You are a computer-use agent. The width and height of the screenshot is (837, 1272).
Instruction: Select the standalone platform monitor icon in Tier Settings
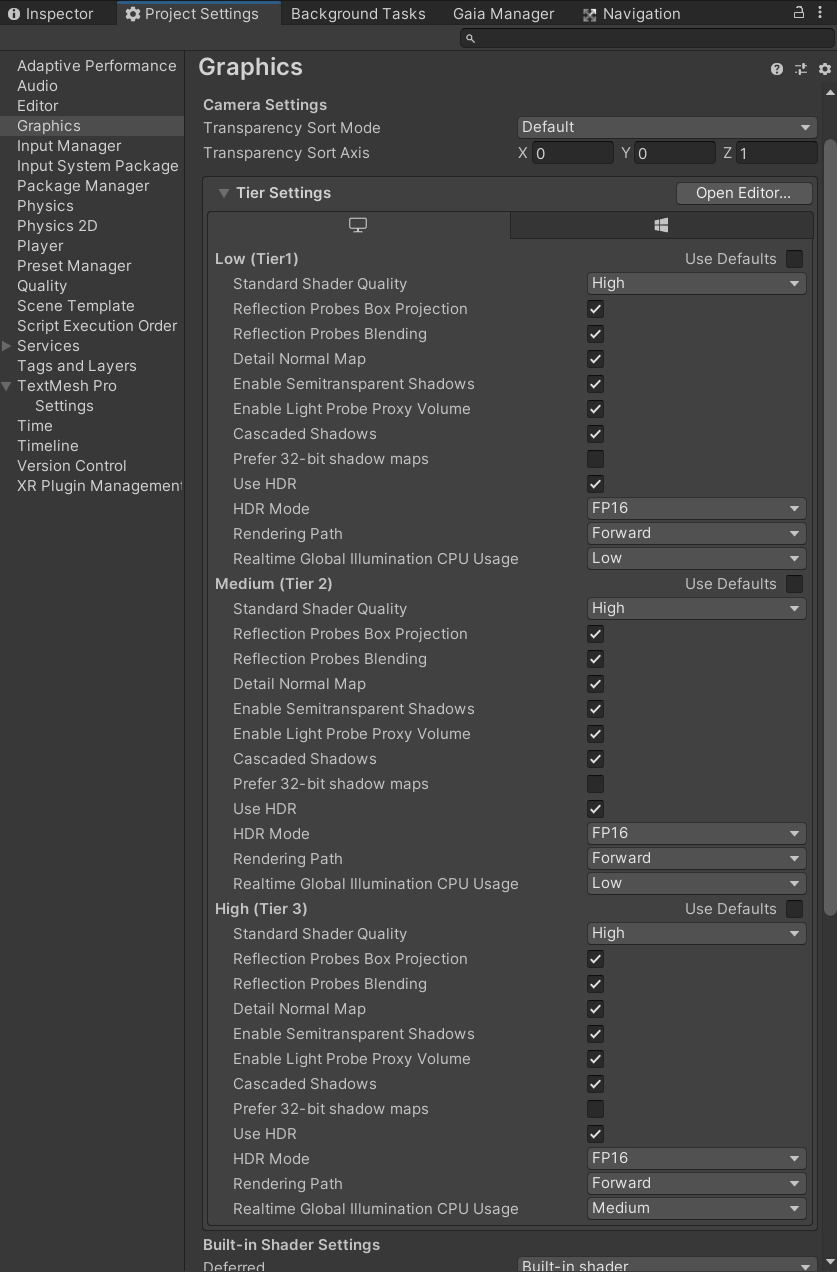(x=357, y=224)
